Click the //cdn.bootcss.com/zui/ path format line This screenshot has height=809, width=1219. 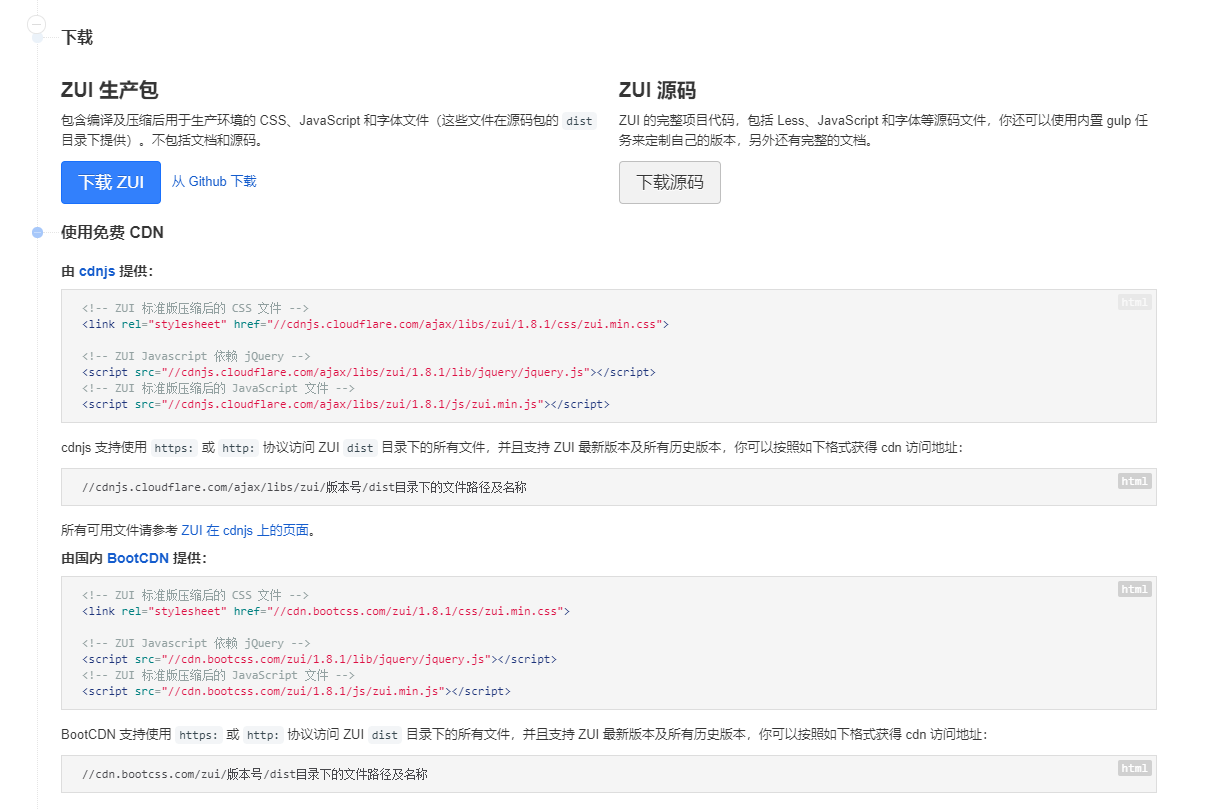[x=255, y=775]
